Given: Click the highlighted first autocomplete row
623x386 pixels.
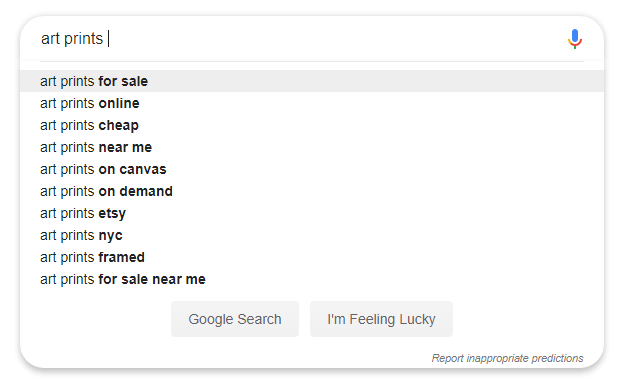Looking at the screenshot, I should (x=312, y=81).
